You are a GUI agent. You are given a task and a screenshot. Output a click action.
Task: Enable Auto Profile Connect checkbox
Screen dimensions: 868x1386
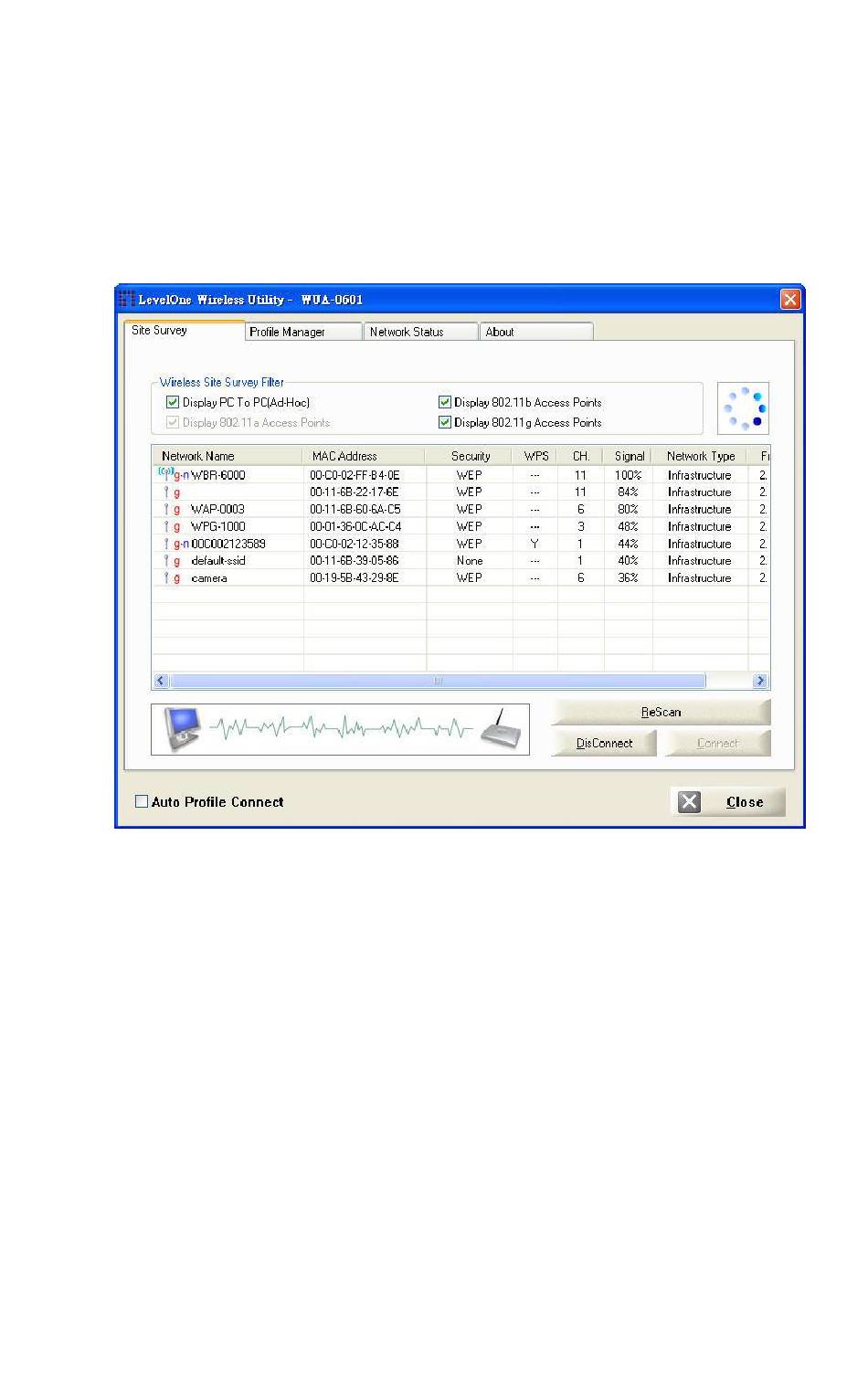click(141, 801)
